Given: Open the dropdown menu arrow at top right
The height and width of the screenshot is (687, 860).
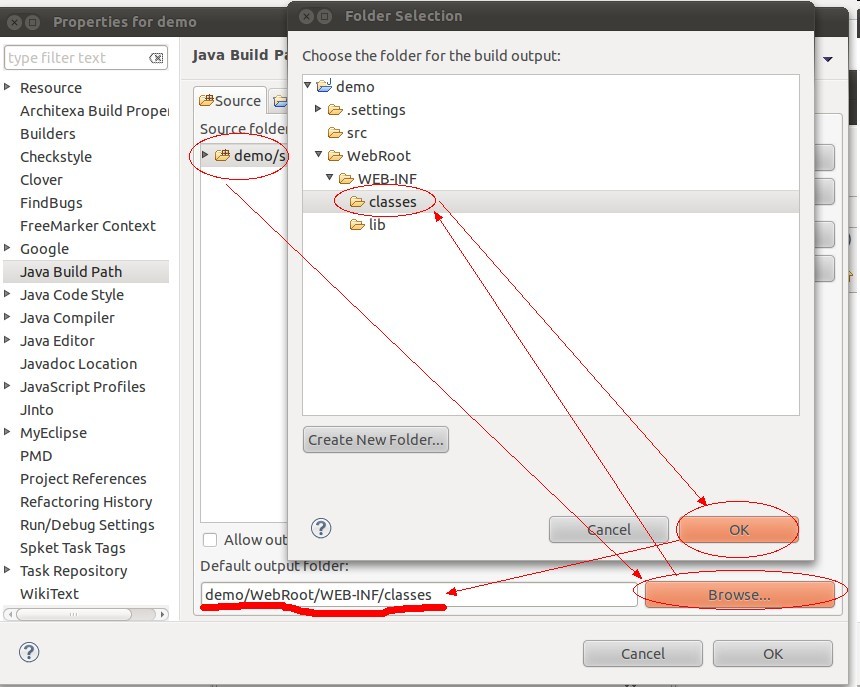Looking at the screenshot, I should pos(828,59).
